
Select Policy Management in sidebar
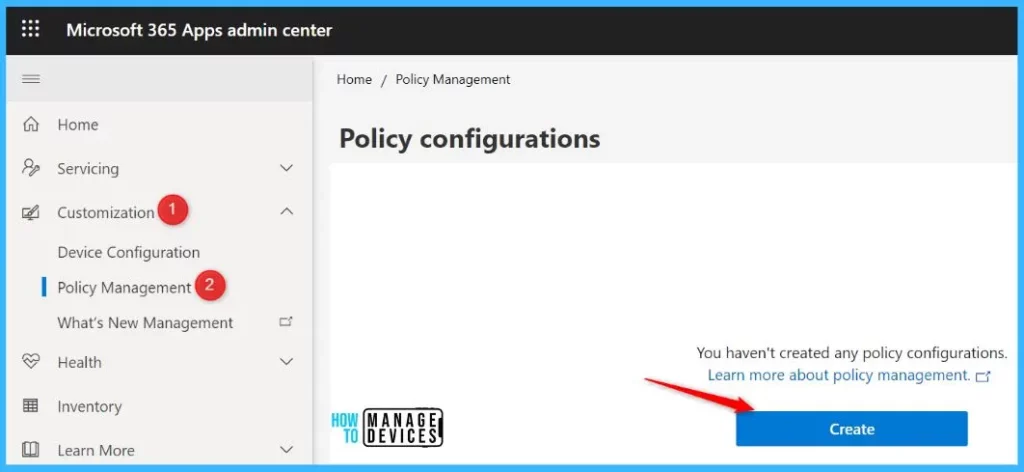[x=124, y=288]
